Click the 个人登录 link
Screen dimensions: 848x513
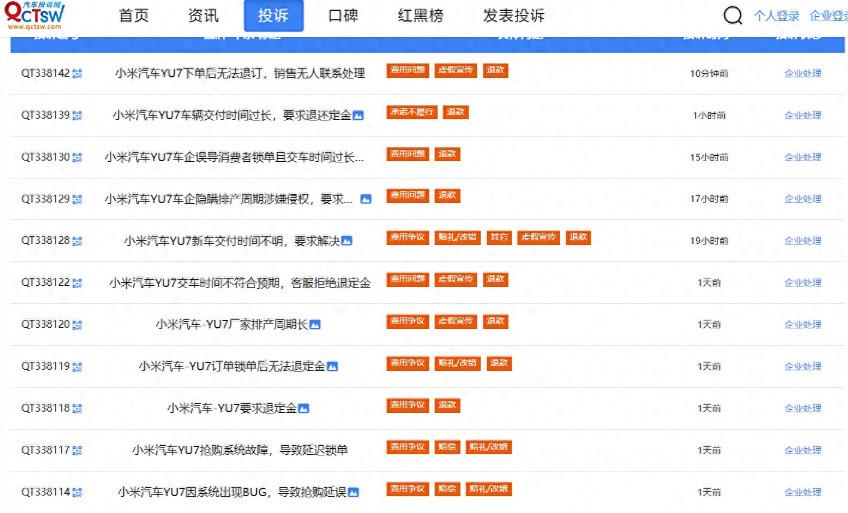click(777, 16)
